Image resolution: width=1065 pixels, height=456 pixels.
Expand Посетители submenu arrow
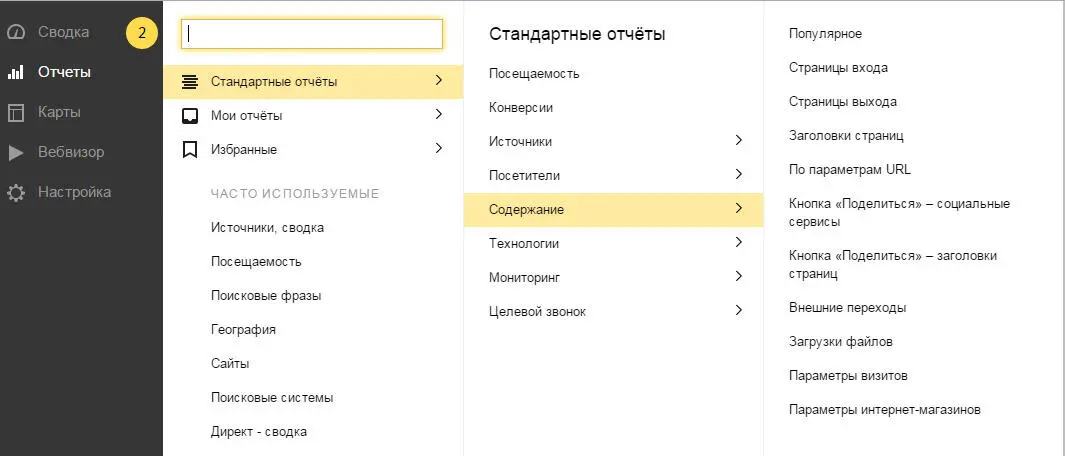tap(739, 174)
